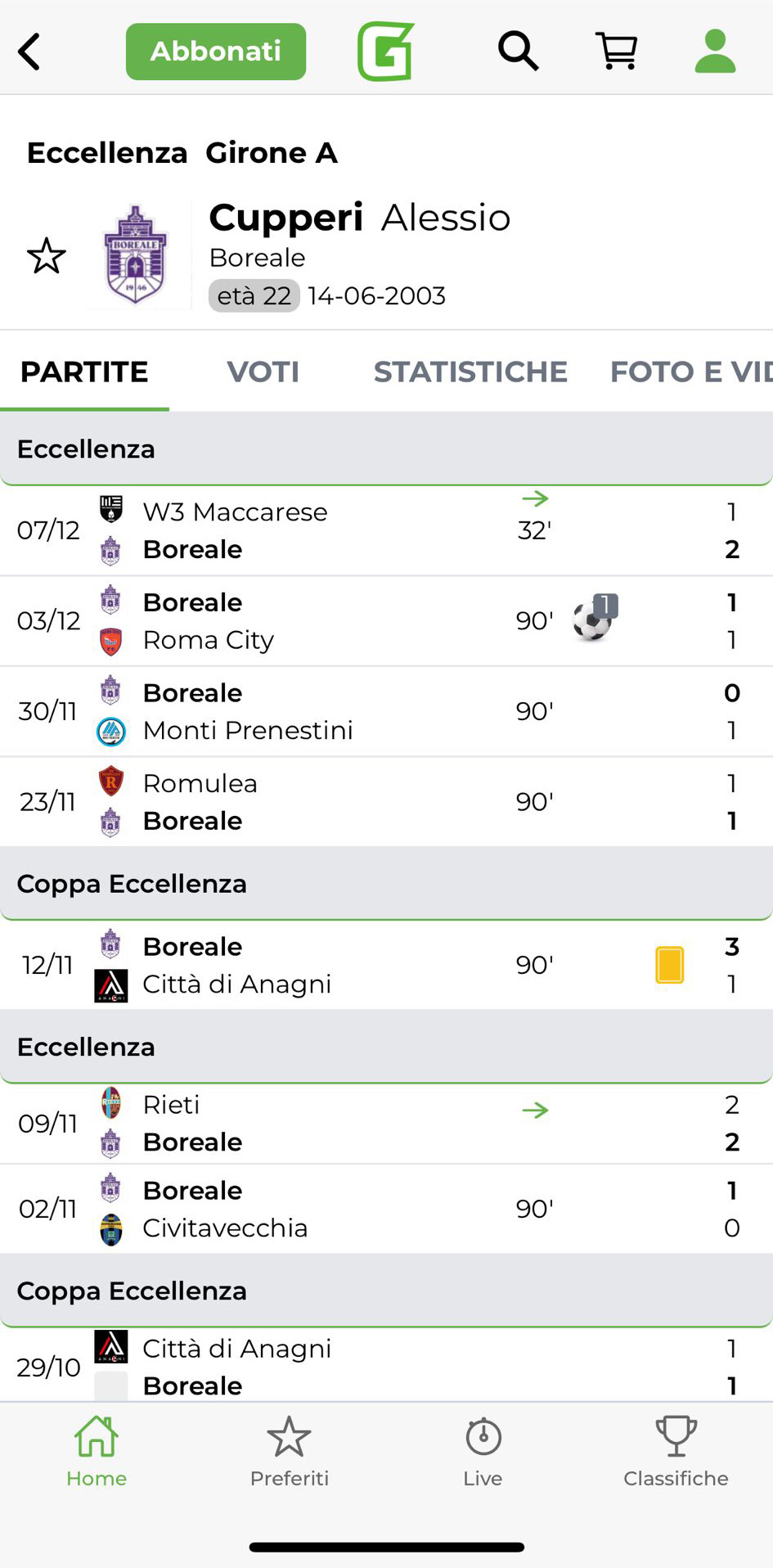The height and width of the screenshot is (1568, 773).
Task: Open Live section in bottom bar
Action: tap(483, 1452)
